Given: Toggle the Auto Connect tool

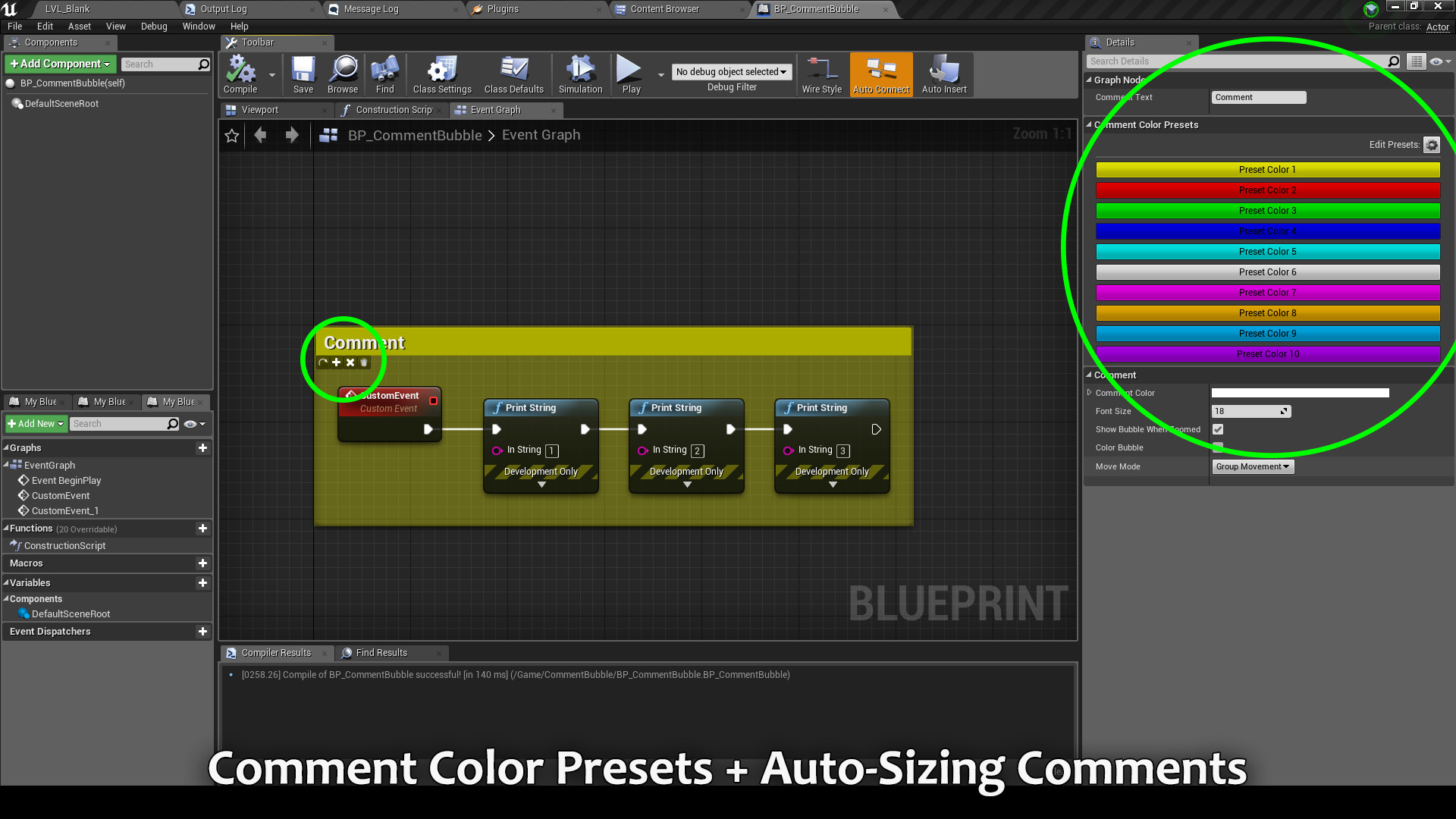Looking at the screenshot, I should coord(881,74).
